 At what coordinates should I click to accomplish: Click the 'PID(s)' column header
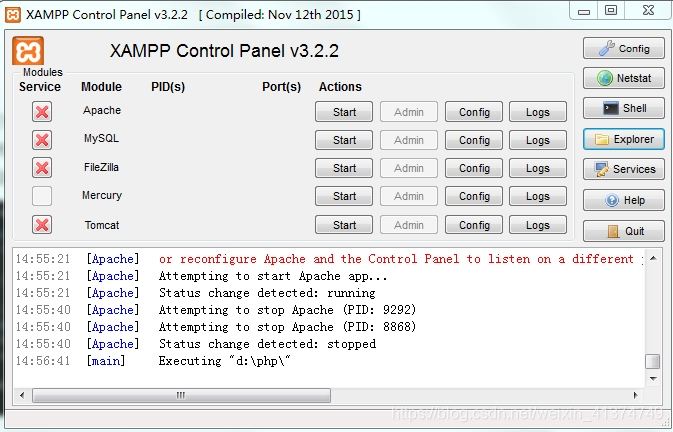(x=168, y=87)
